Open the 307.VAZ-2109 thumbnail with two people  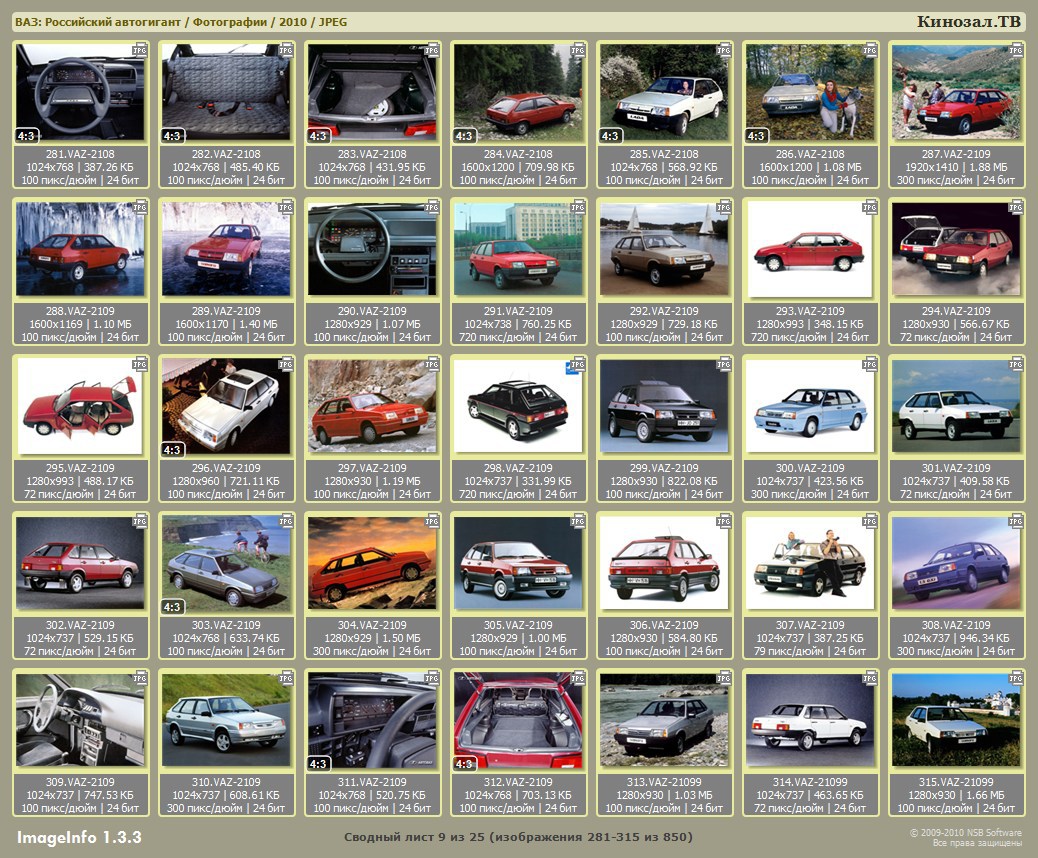(809, 564)
